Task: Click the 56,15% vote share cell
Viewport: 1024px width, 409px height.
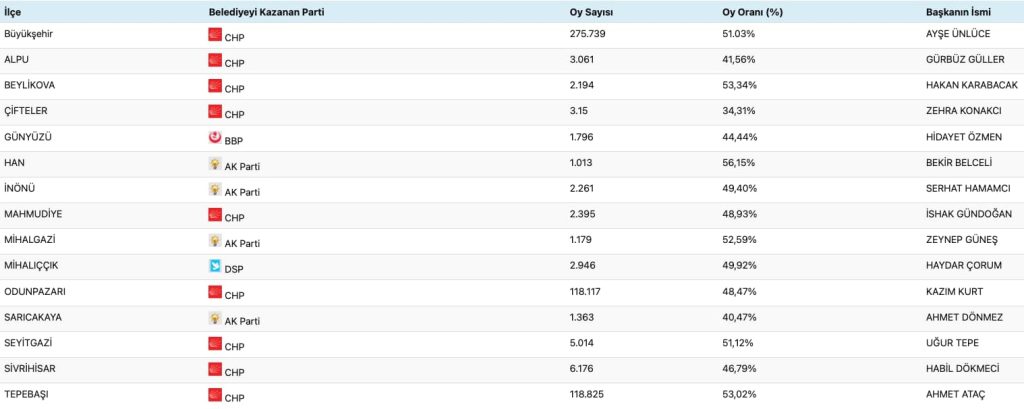Action: 738,163
